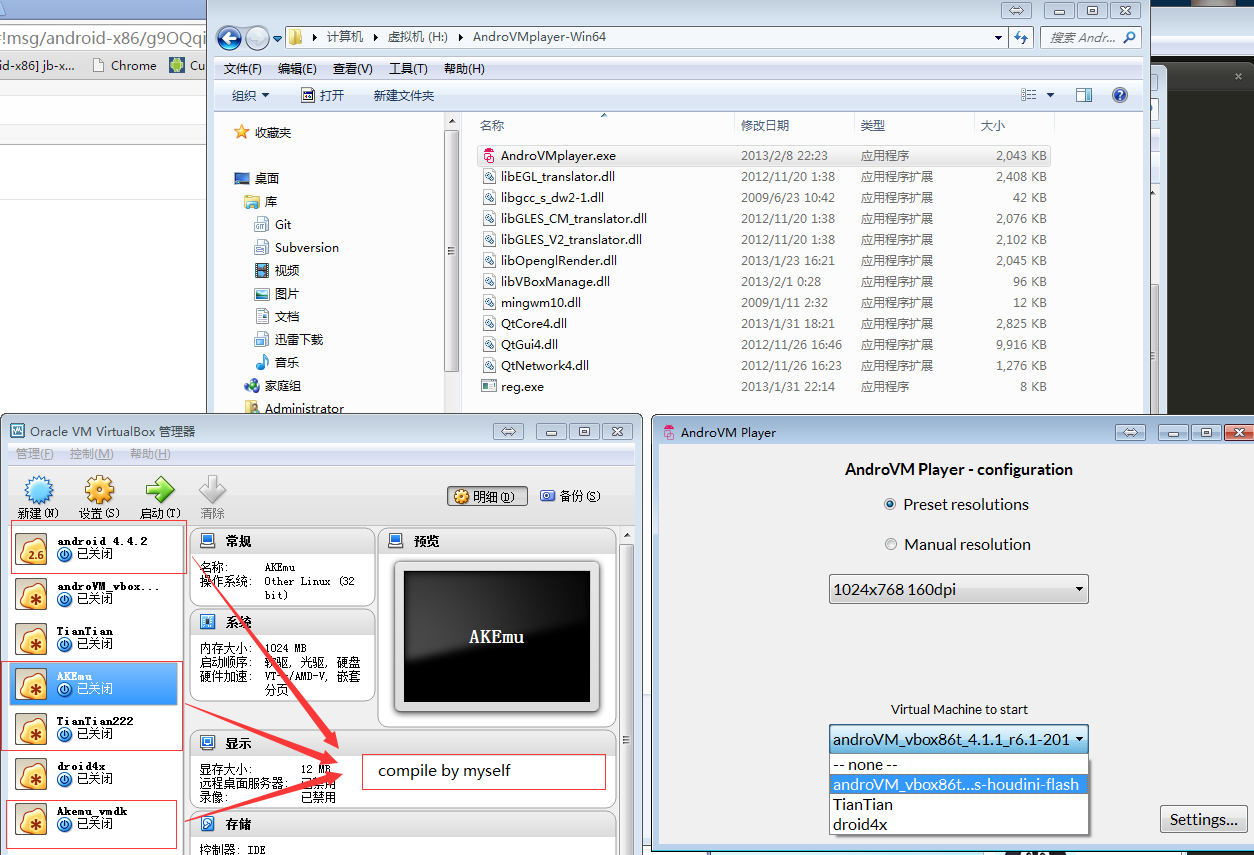Open the Virtual Machine to start combo box
The width and height of the screenshot is (1254, 855).
click(958, 740)
